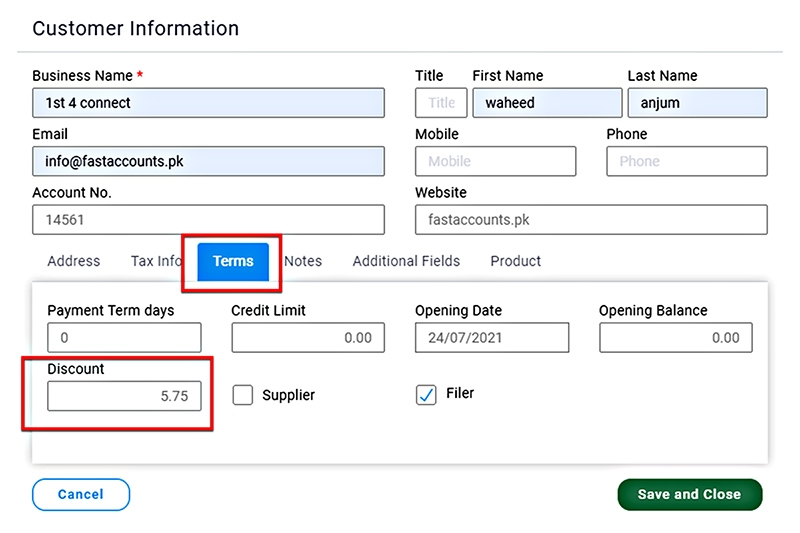Click the Discount field showing 5.75
The image size is (800, 533).
point(124,396)
